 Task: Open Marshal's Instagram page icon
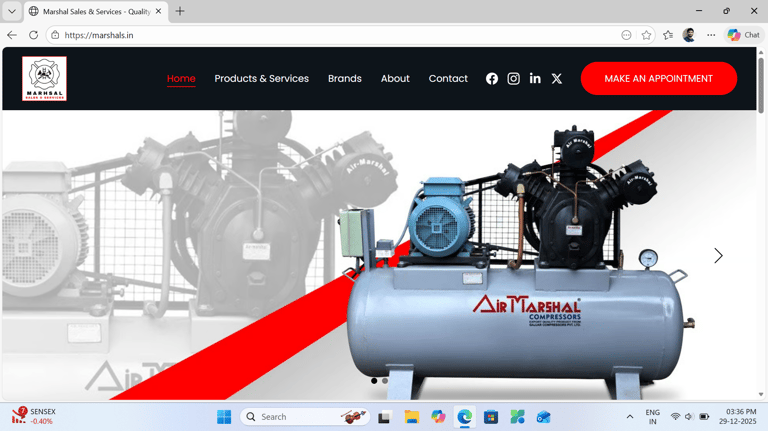(x=513, y=78)
